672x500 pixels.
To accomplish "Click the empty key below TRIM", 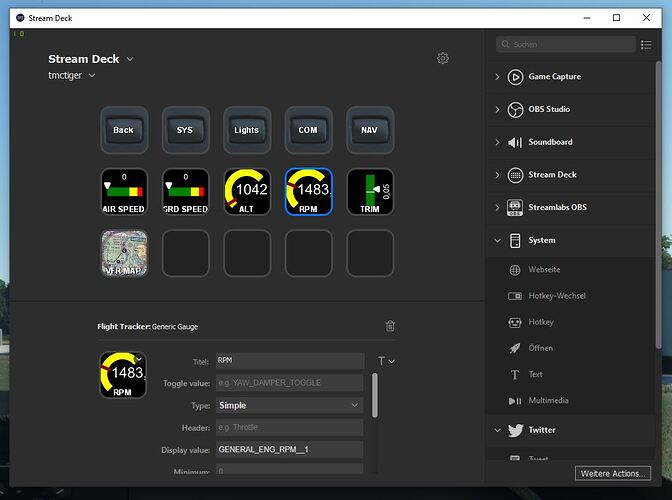I will [370, 253].
